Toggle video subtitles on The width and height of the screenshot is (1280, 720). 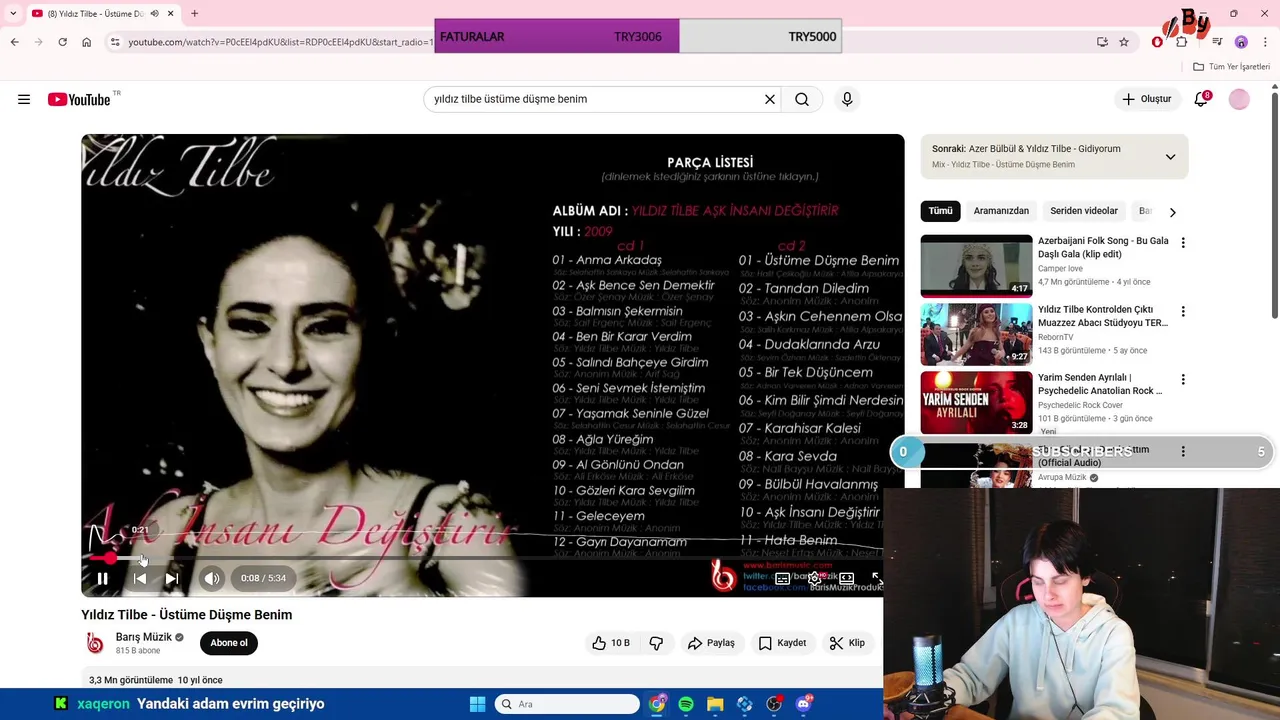point(783,578)
